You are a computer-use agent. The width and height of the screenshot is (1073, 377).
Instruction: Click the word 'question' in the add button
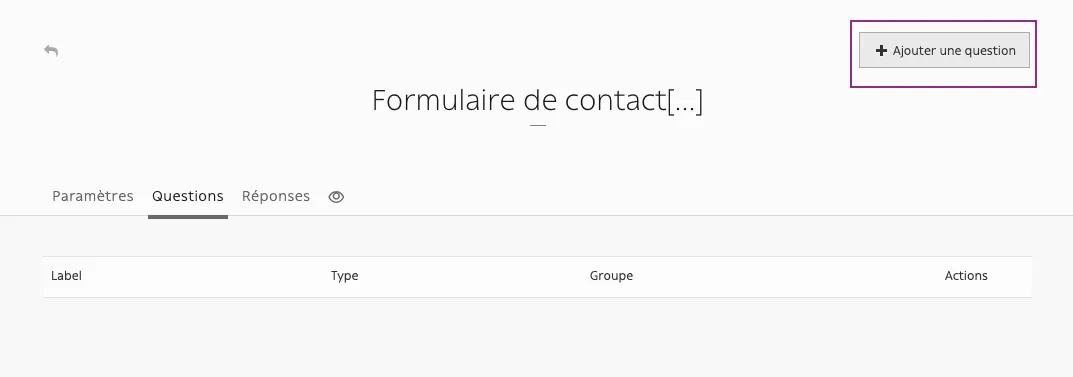pos(991,51)
